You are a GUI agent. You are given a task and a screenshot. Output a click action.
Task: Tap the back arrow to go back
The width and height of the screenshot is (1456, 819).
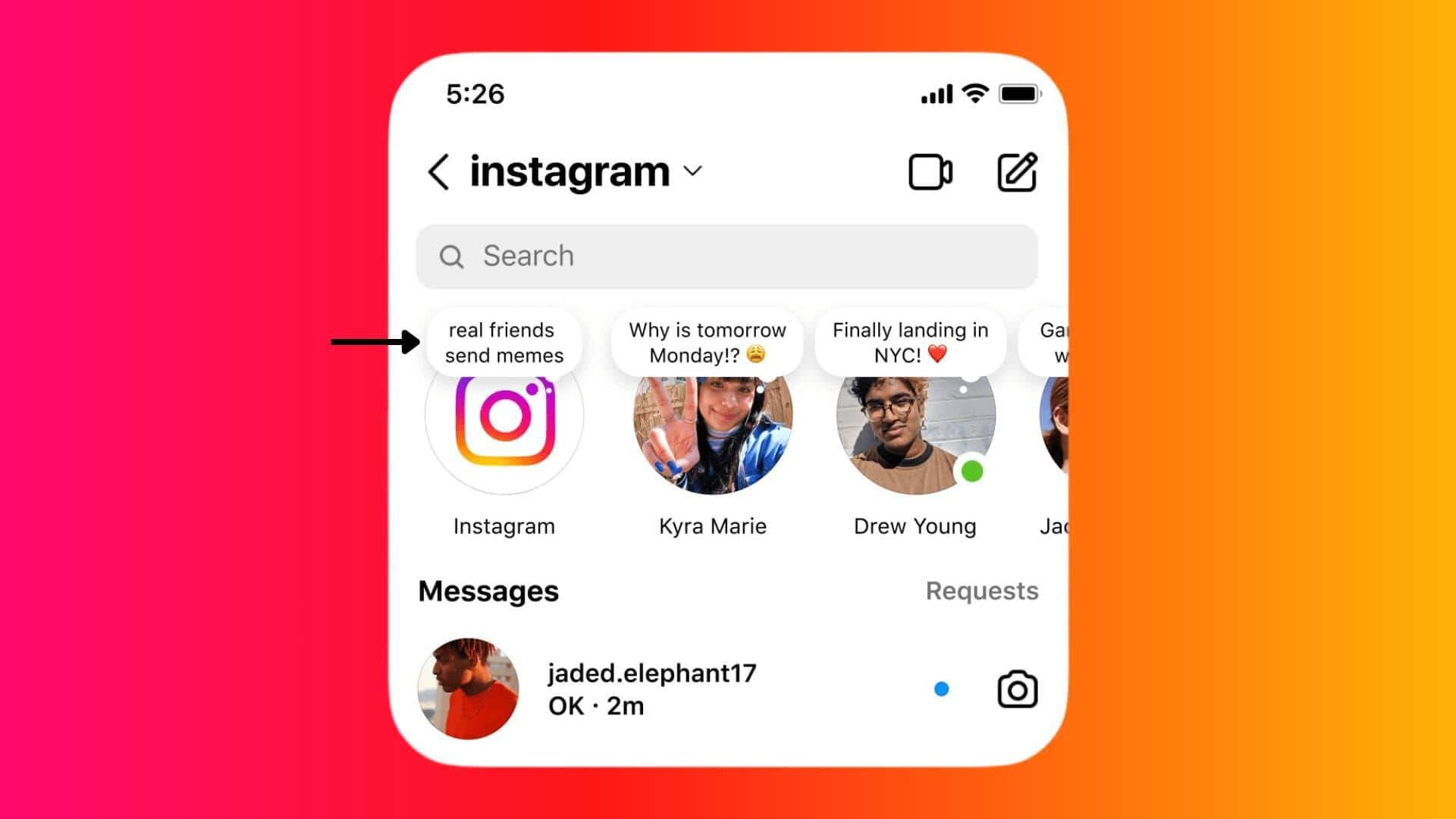pos(436,169)
